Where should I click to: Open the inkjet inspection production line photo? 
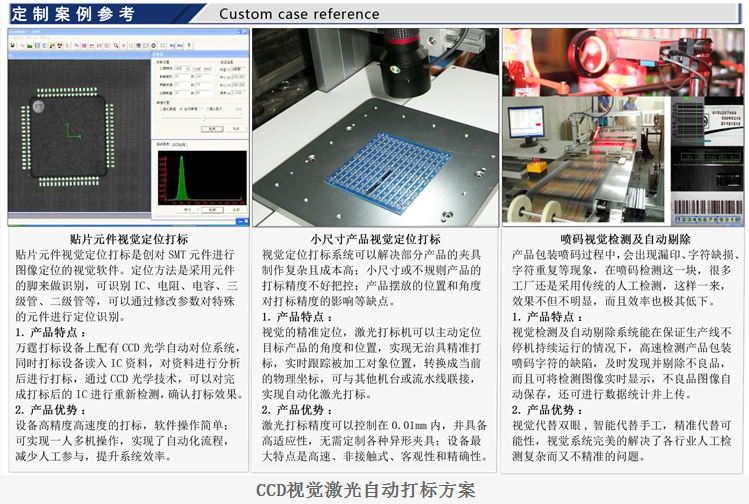pyautogui.click(x=583, y=159)
